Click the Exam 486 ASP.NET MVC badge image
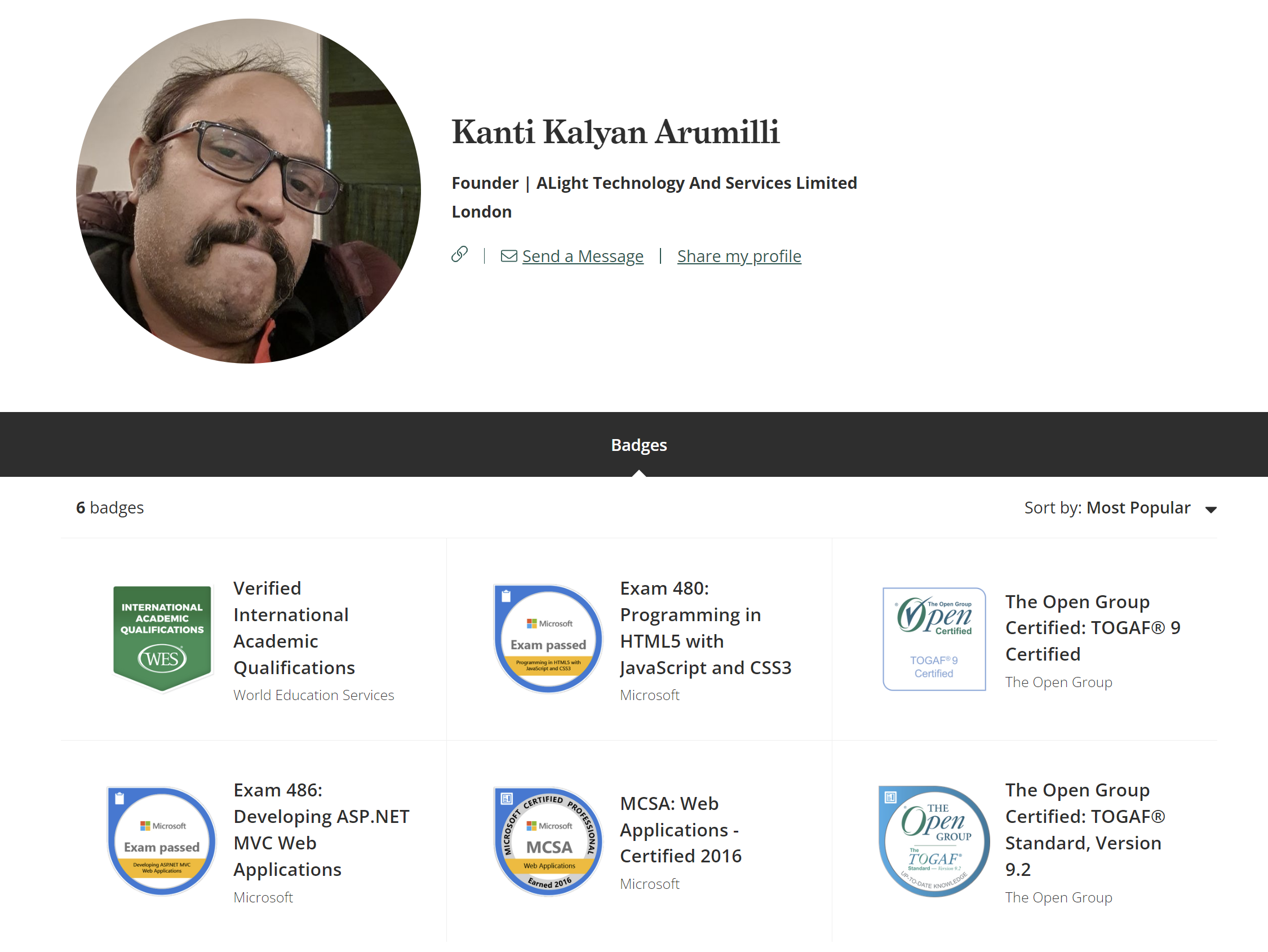The width and height of the screenshot is (1268, 952). point(162,841)
